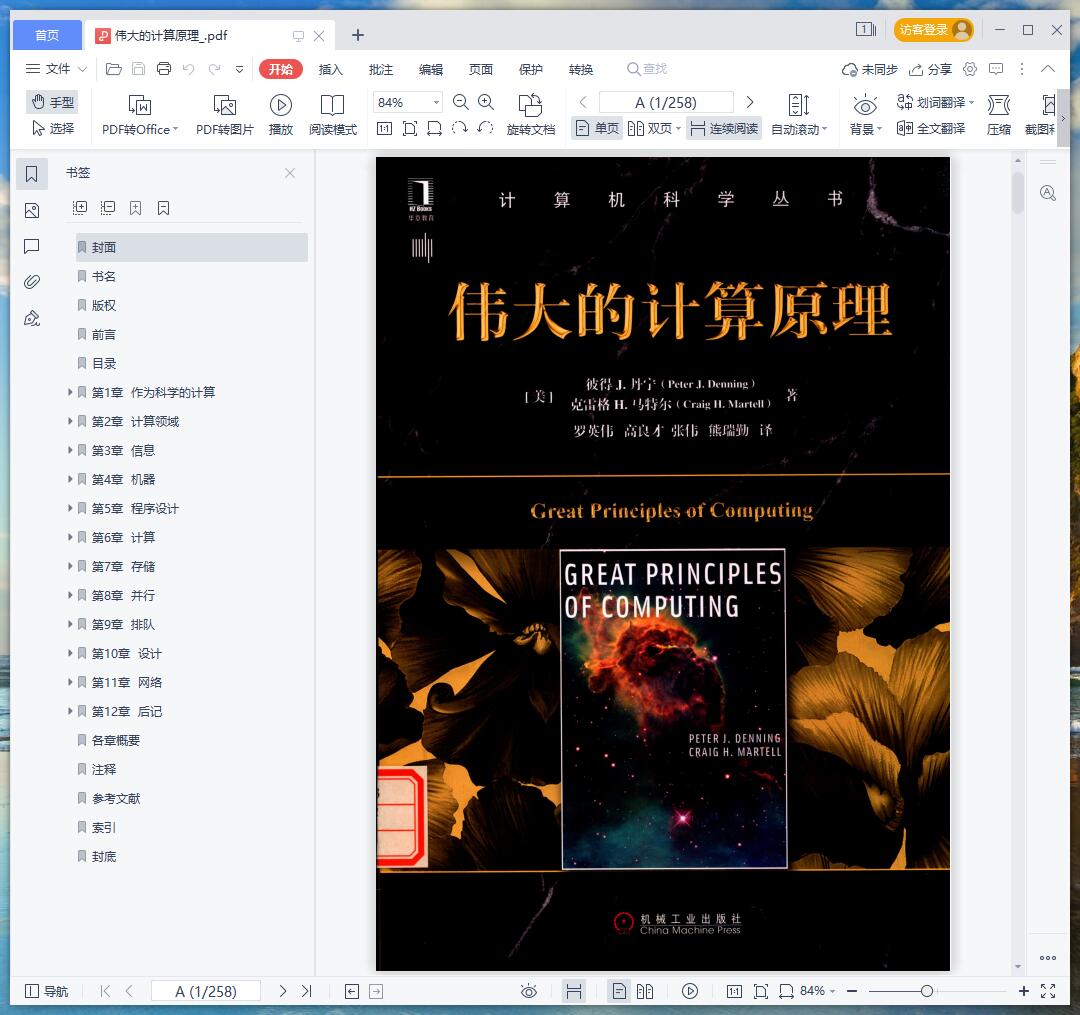Open the PDF to Office converter
The image size is (1080, 1015).
pyautogui.click(x=140, y=114)
